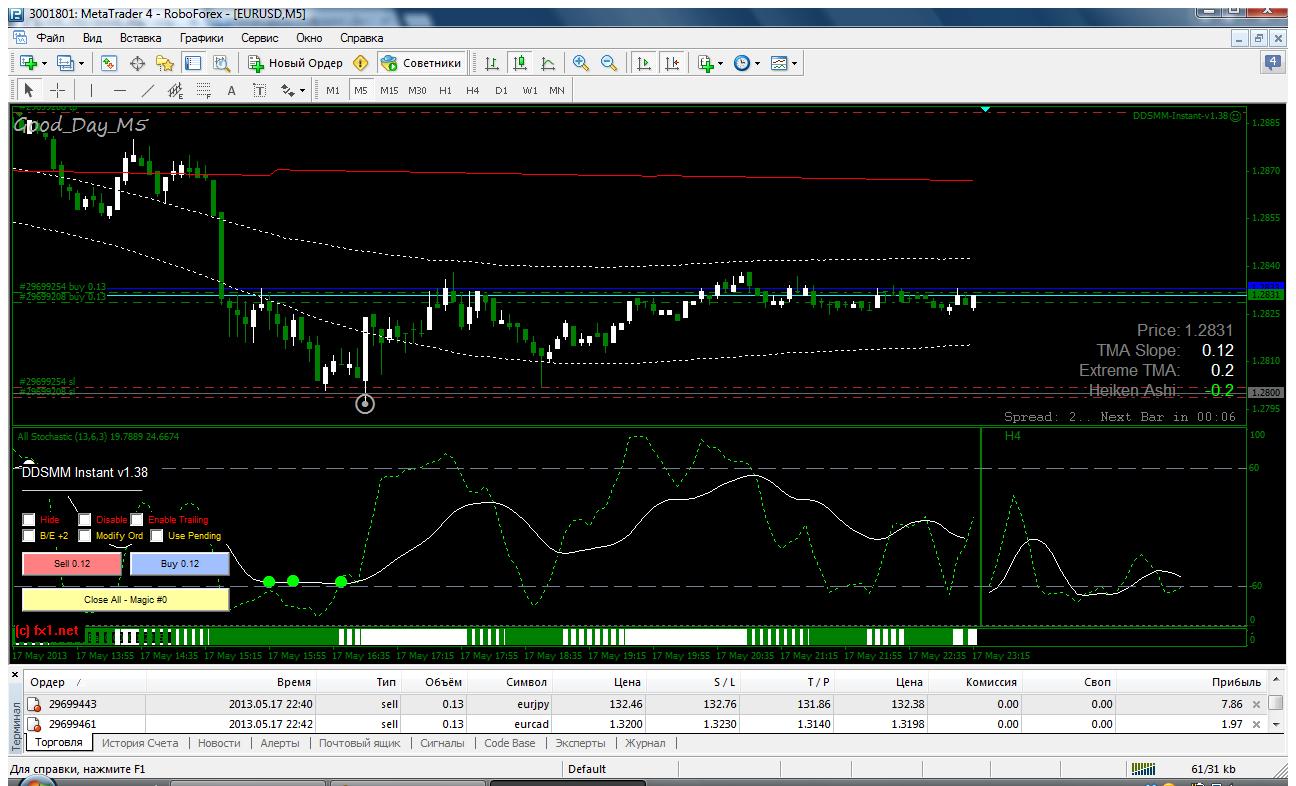Toggle the Советники auto-trading button
1296x786 pixels.
pyautogui.click(x=421, y=63)
